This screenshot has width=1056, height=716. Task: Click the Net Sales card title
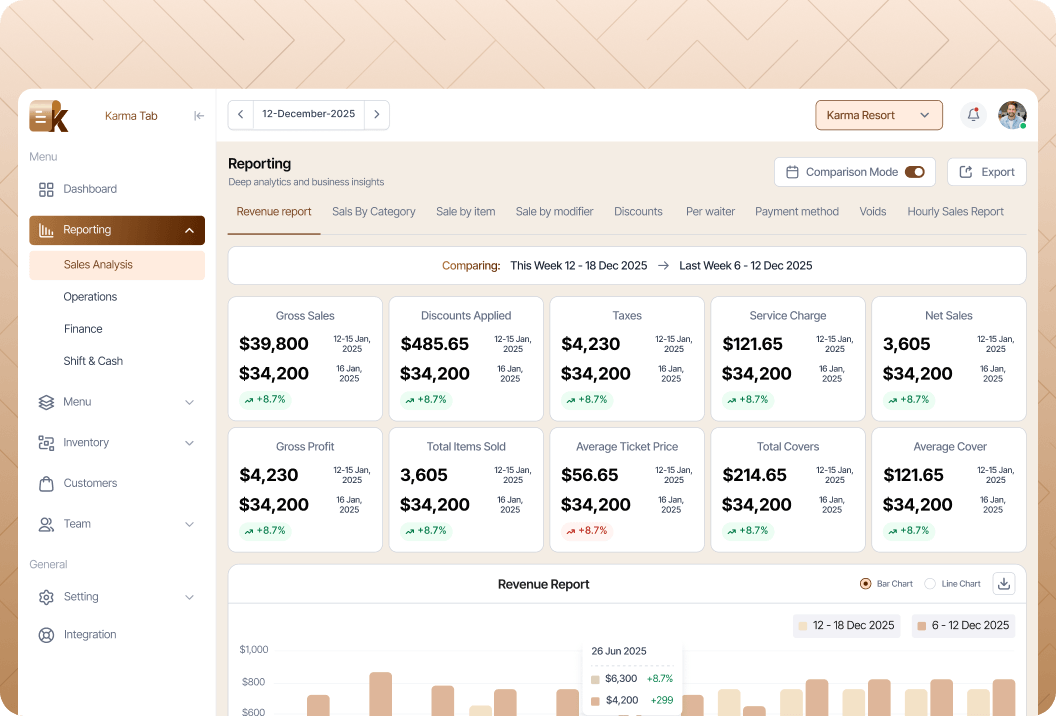(948, 316)
